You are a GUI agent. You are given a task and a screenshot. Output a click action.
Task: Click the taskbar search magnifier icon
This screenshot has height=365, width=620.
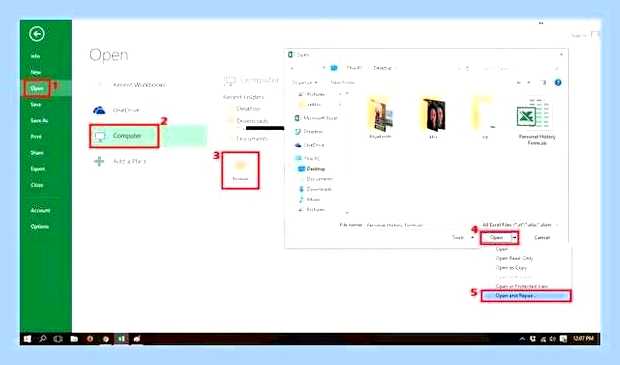[x=43, y=339]
